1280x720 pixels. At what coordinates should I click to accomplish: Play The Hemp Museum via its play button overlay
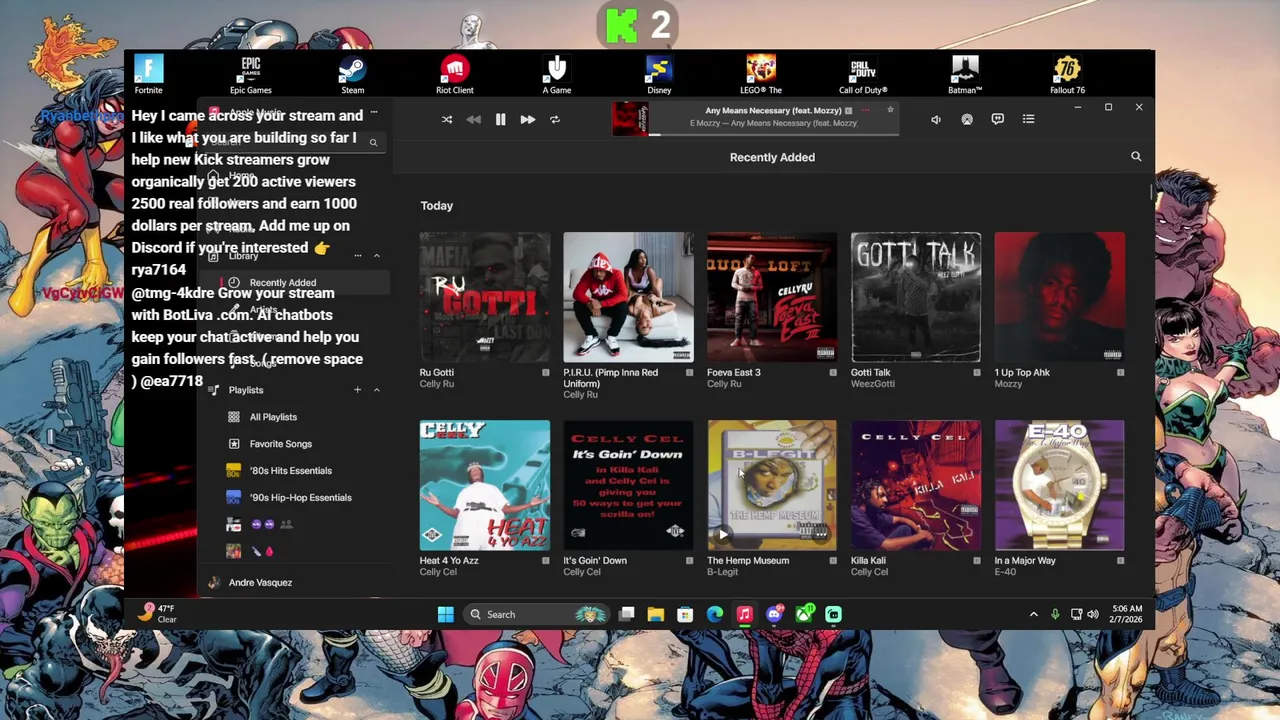pos(723,534)
